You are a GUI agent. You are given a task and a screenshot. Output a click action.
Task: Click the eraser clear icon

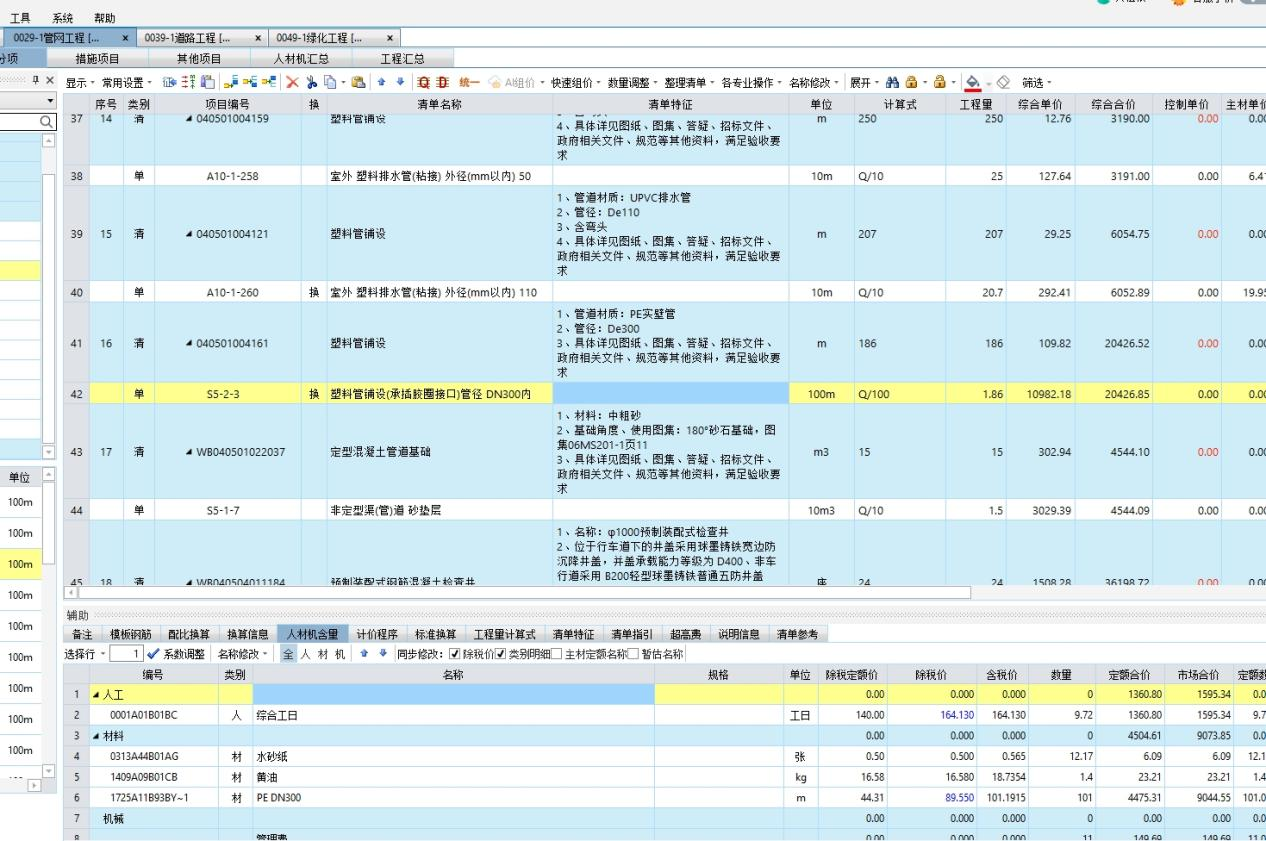[1003, 83]
